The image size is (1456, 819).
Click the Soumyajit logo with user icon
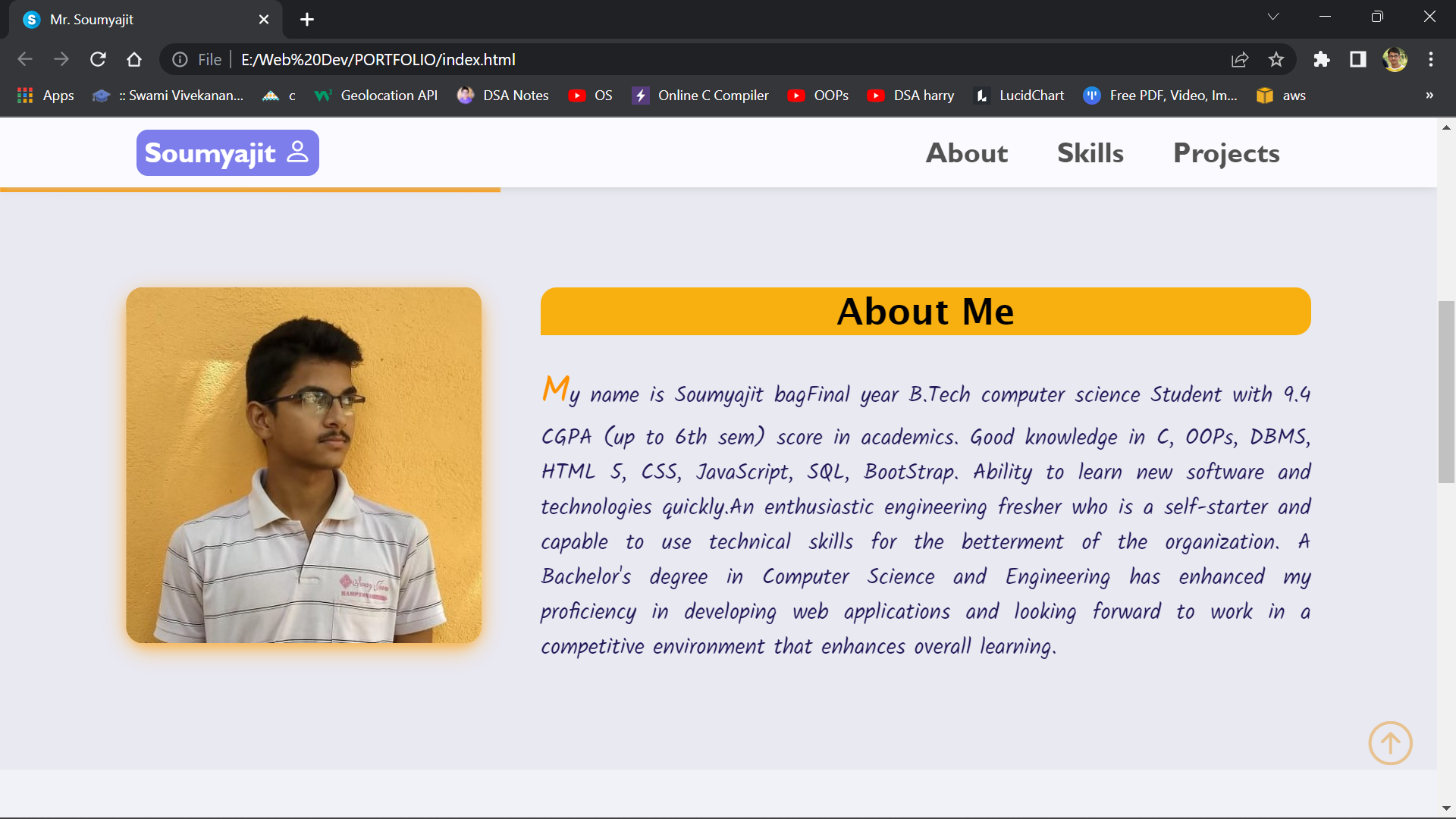point(227,152)
